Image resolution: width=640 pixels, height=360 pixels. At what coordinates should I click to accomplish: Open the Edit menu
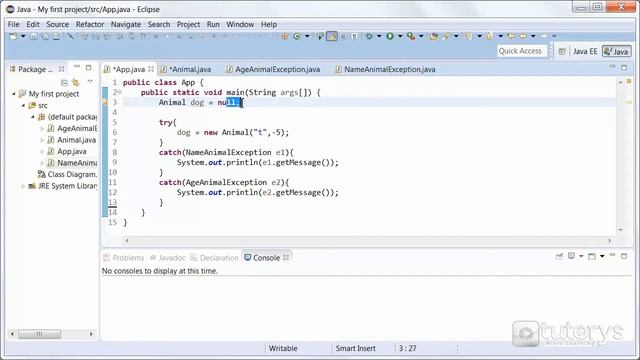(x=33, y=24)
